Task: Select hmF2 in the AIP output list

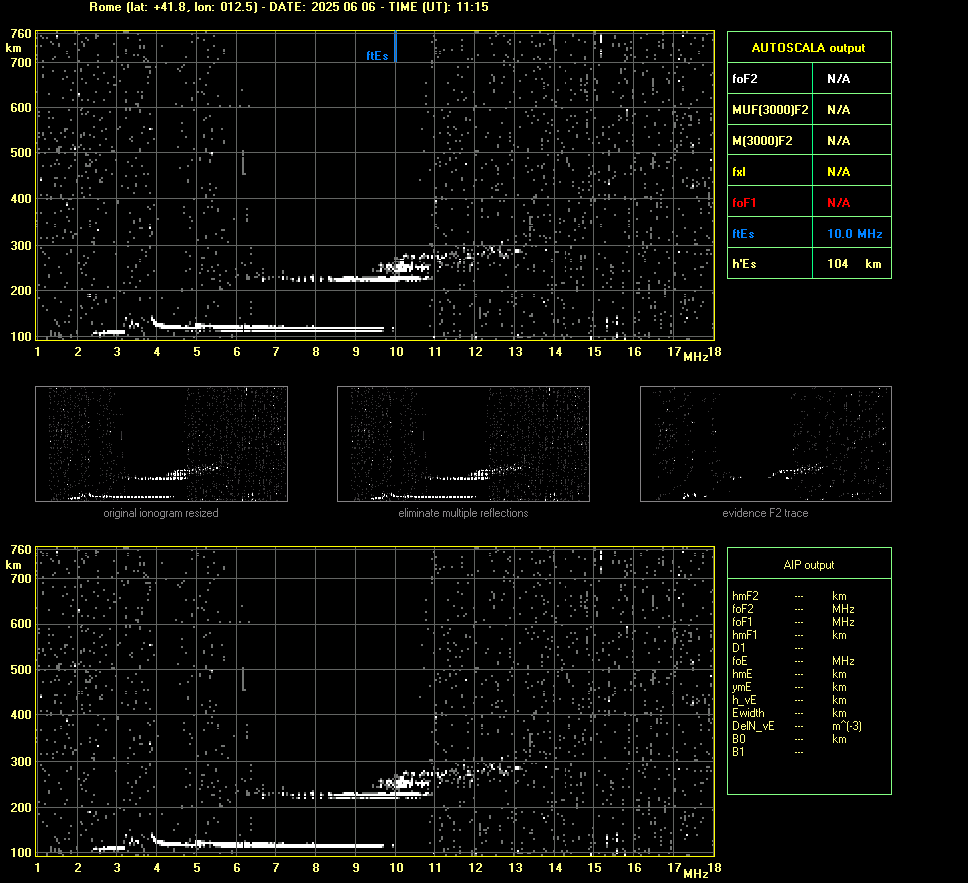Action: [x=745, y=596]
